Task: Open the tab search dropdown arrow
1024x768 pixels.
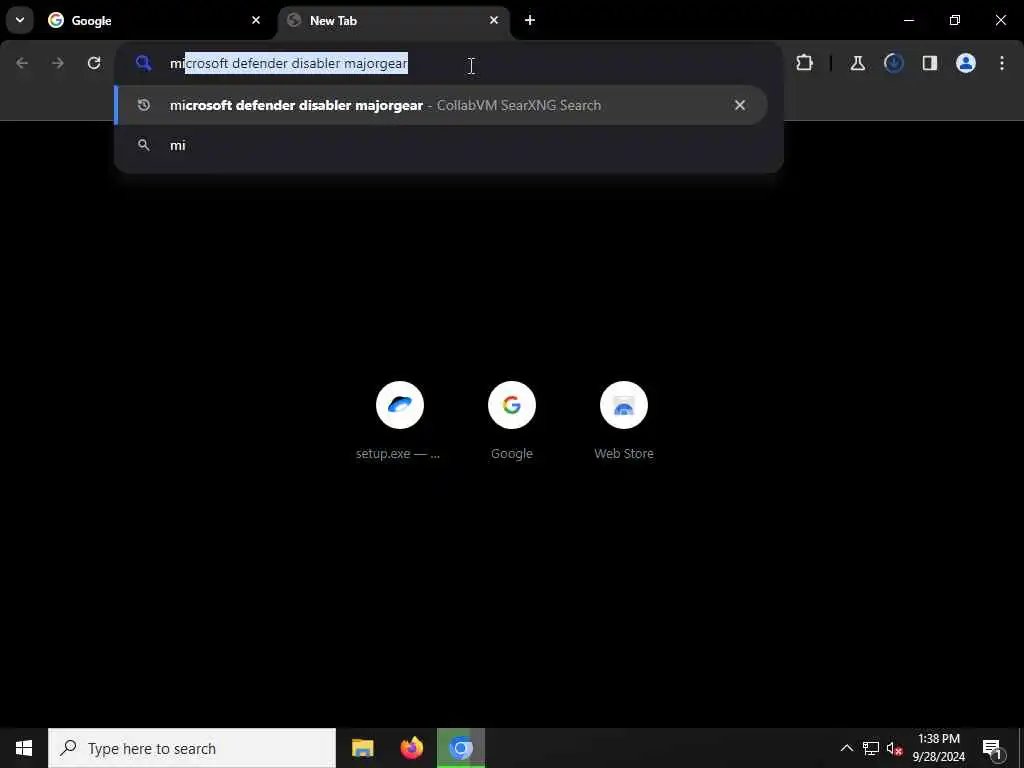Action: [20, 20]
